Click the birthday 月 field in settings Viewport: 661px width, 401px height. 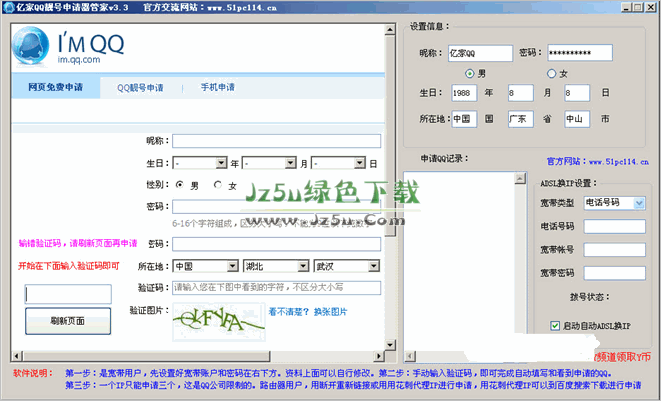(x=521, y=93)
